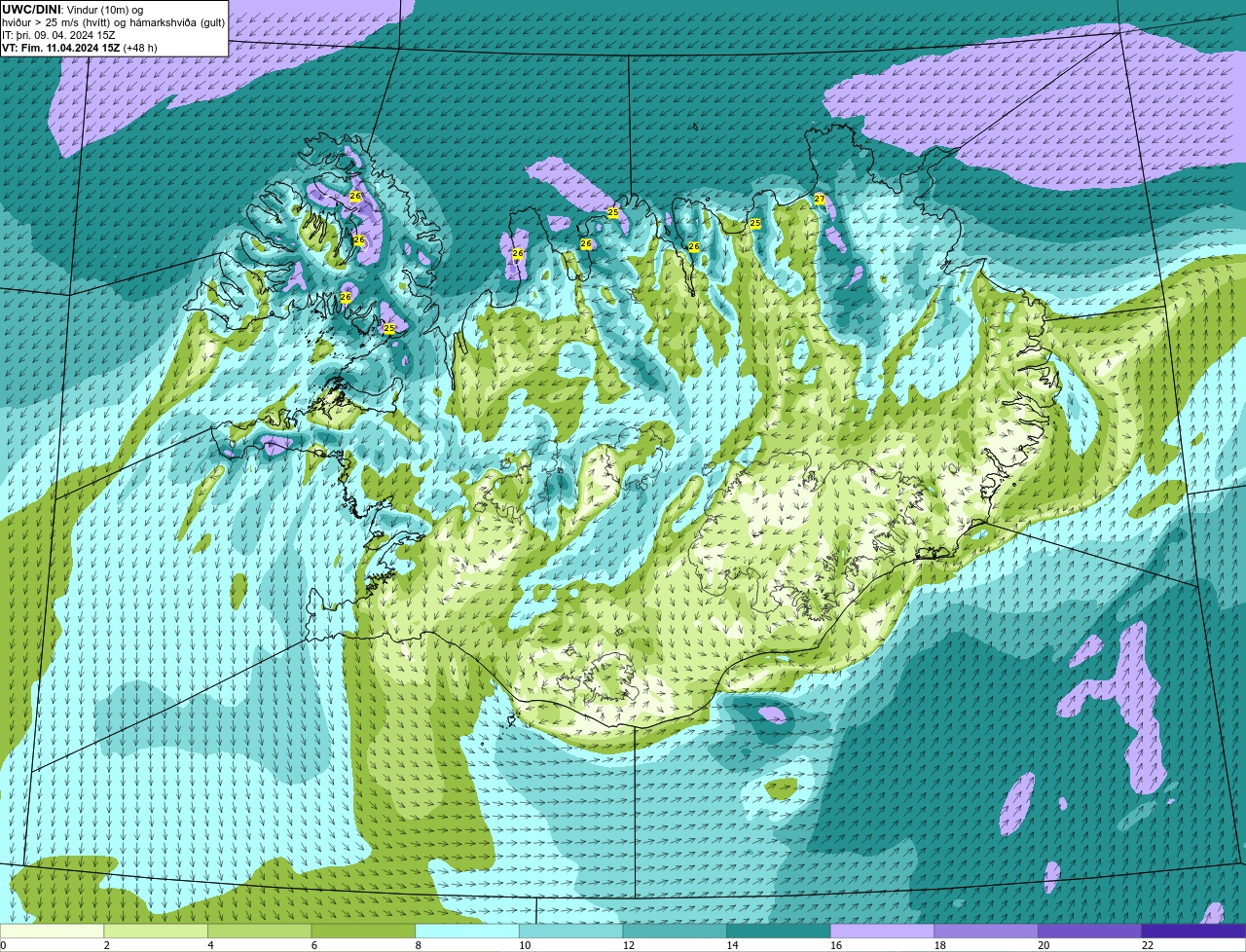Click the 18–20 m/s medium purple legend swatch

coord(986,931)
